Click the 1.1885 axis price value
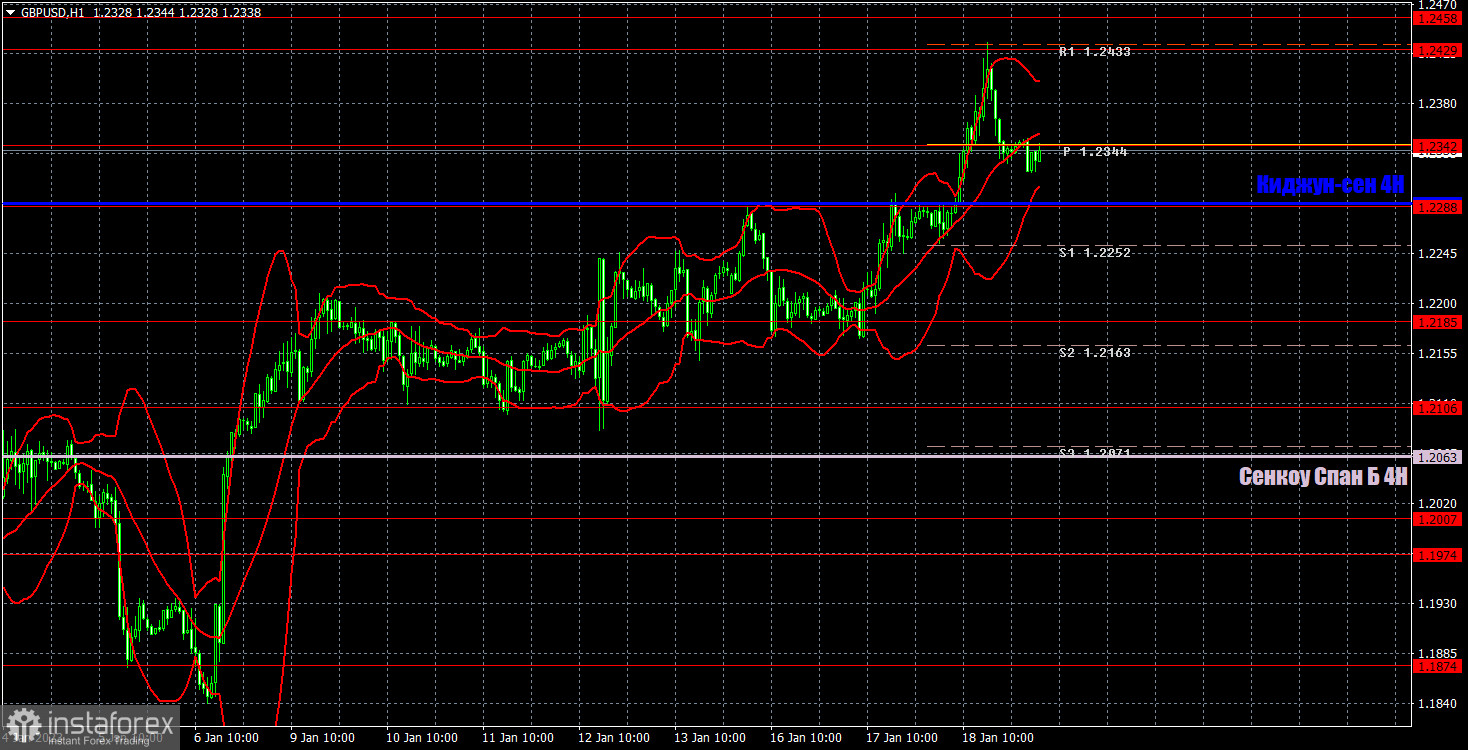Screen dimensions: 1468x750 click(x=1435, y=654)
